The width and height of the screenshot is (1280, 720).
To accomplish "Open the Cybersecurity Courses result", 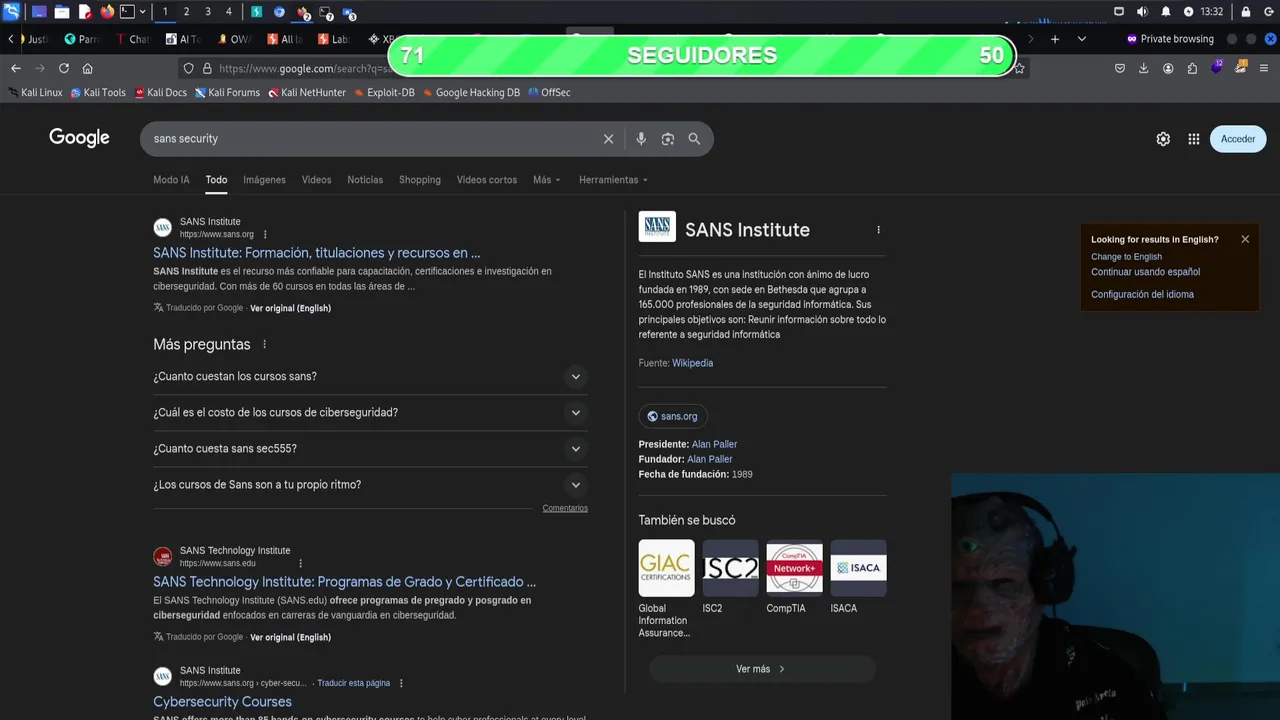I will (x=222, y=702).
